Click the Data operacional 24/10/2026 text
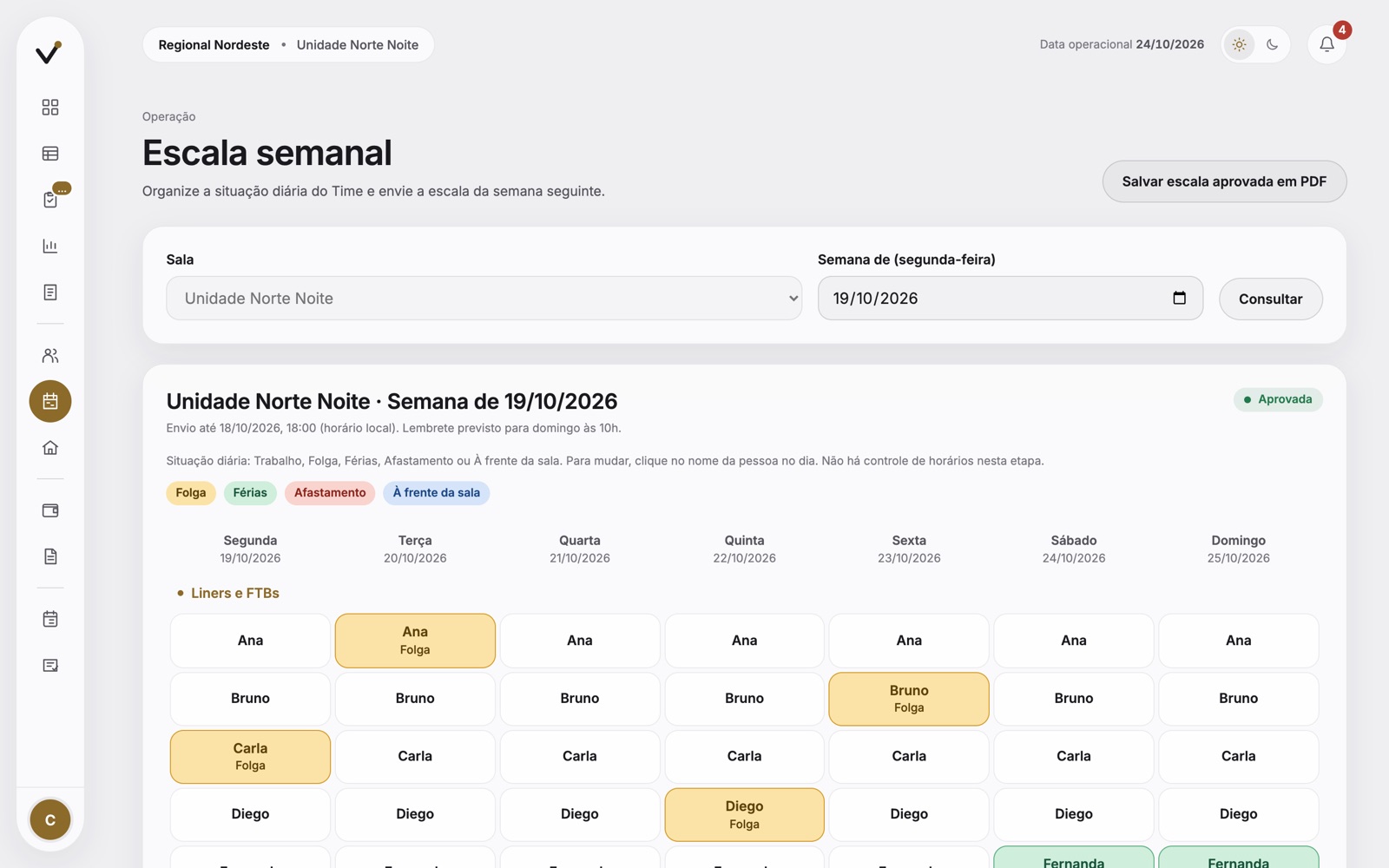The image size is (1389, 868). point(1122,44)
